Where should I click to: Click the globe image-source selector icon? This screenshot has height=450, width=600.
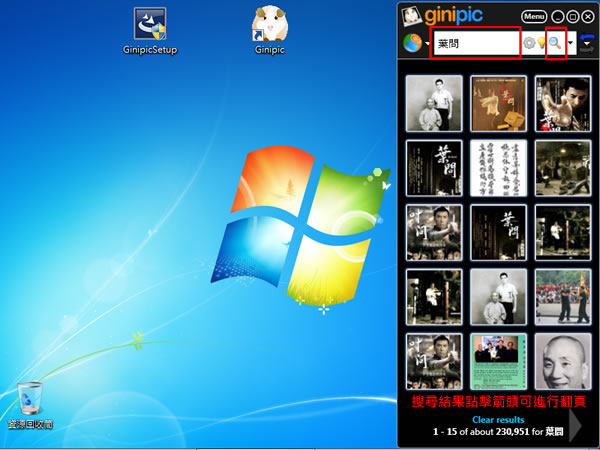412,43
